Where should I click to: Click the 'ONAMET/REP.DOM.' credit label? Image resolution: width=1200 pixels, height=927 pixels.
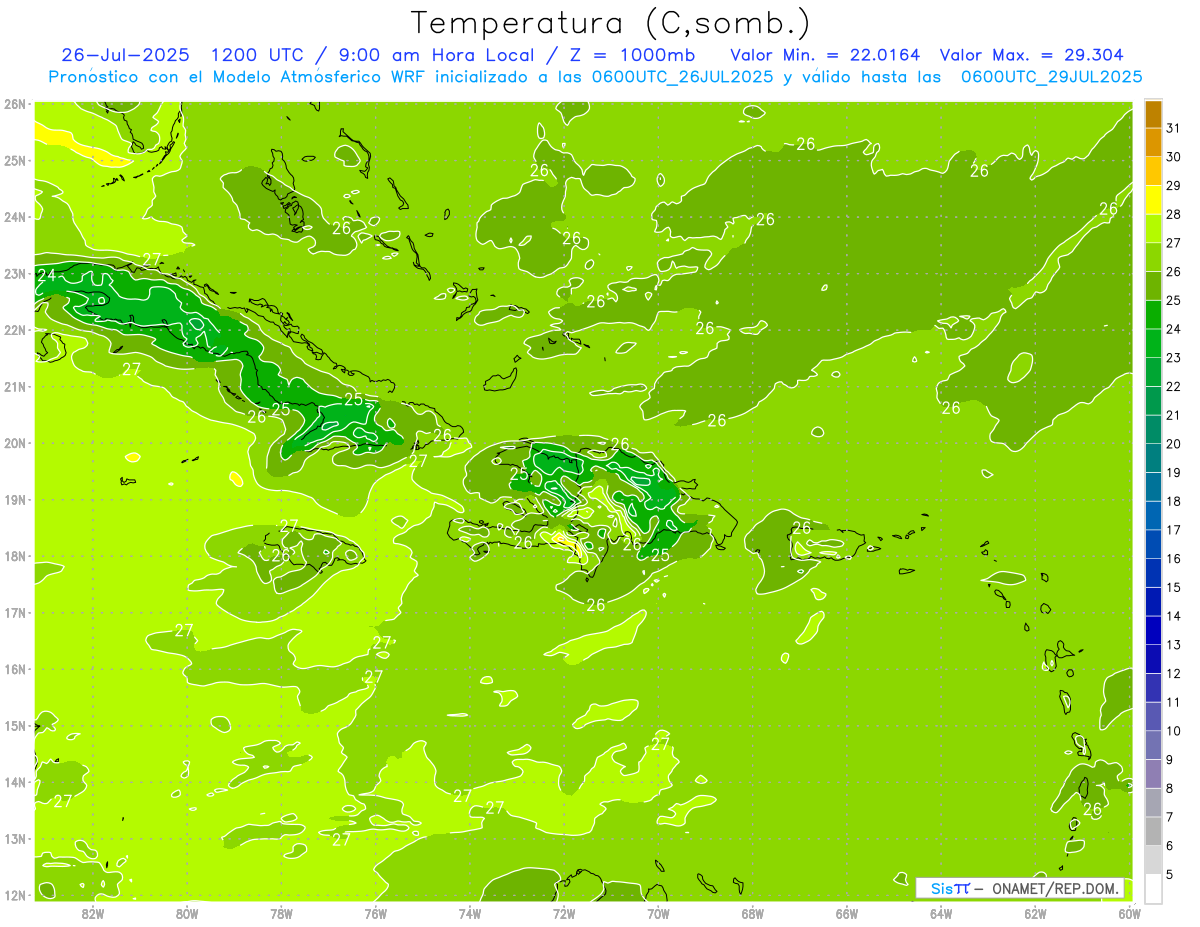pyautogui.click(x=1055, y=888)
